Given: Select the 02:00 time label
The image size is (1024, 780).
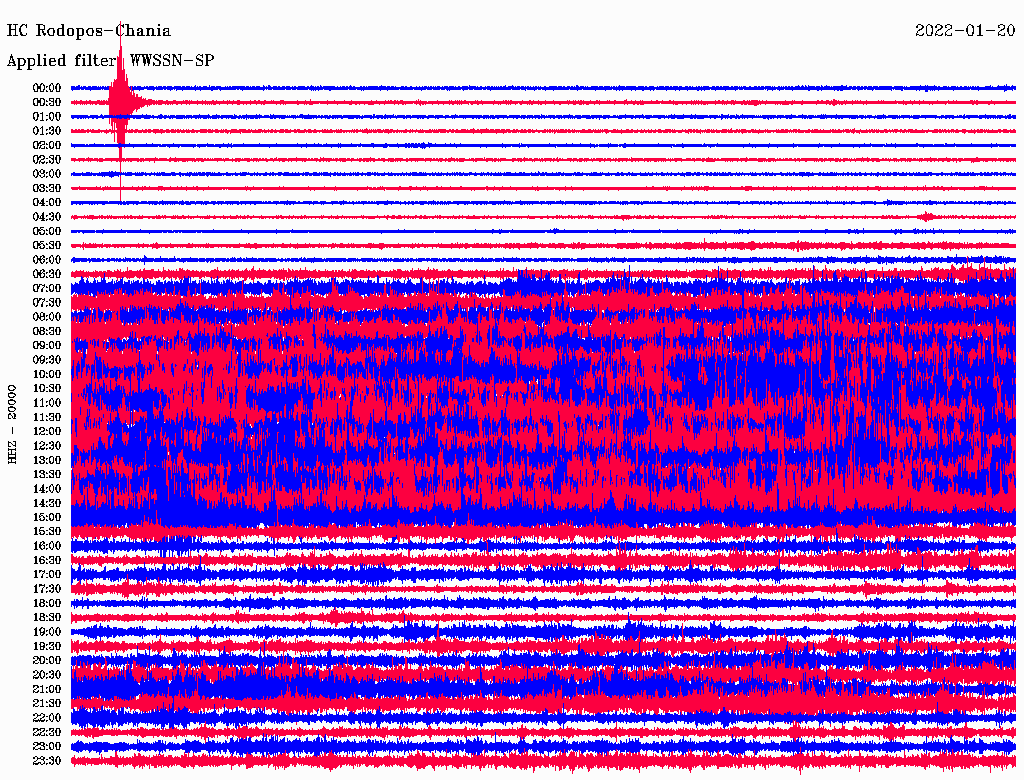Looking at the screenshot, I should [47, 145].
